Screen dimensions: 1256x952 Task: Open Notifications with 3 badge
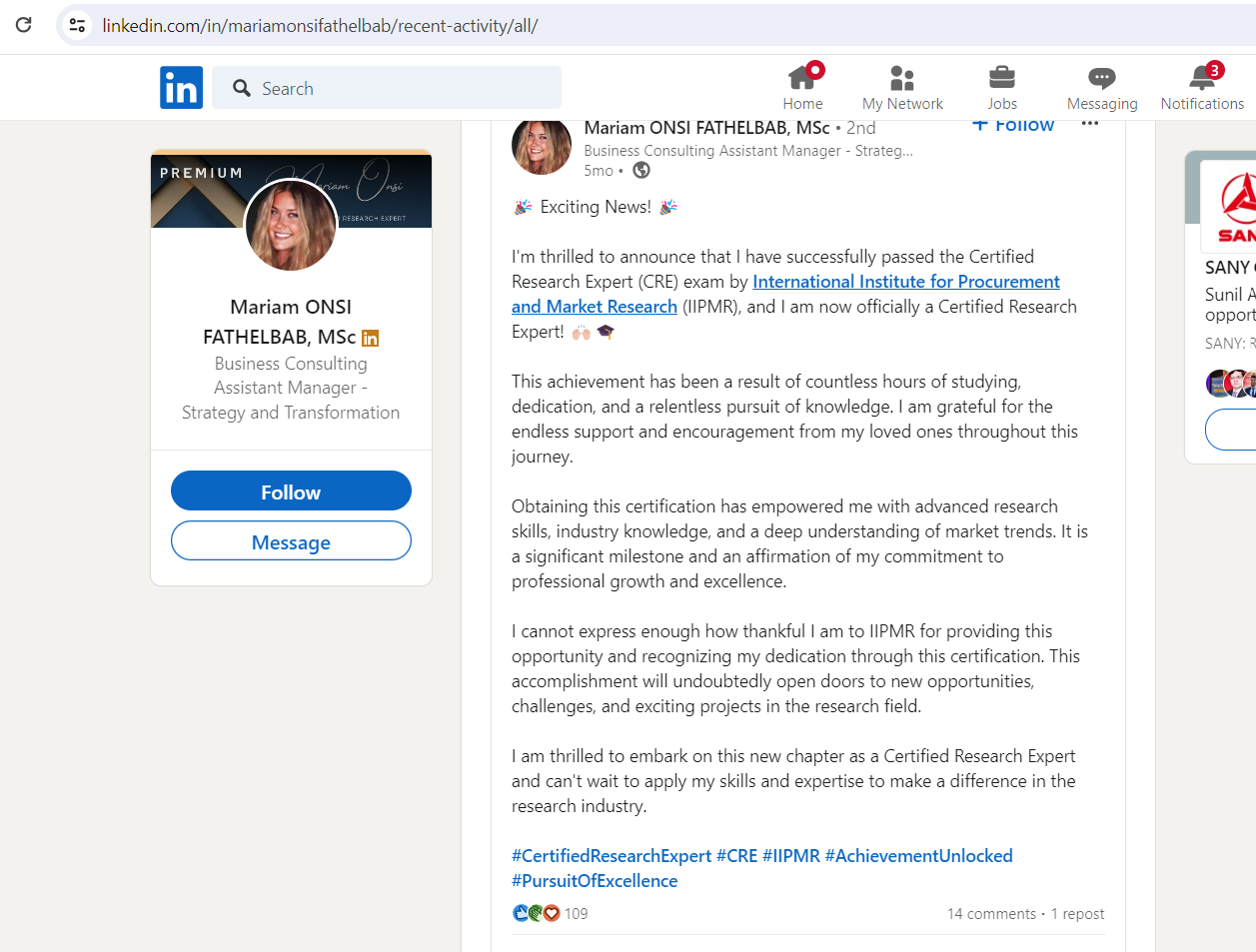click(x=1202, y=88)
